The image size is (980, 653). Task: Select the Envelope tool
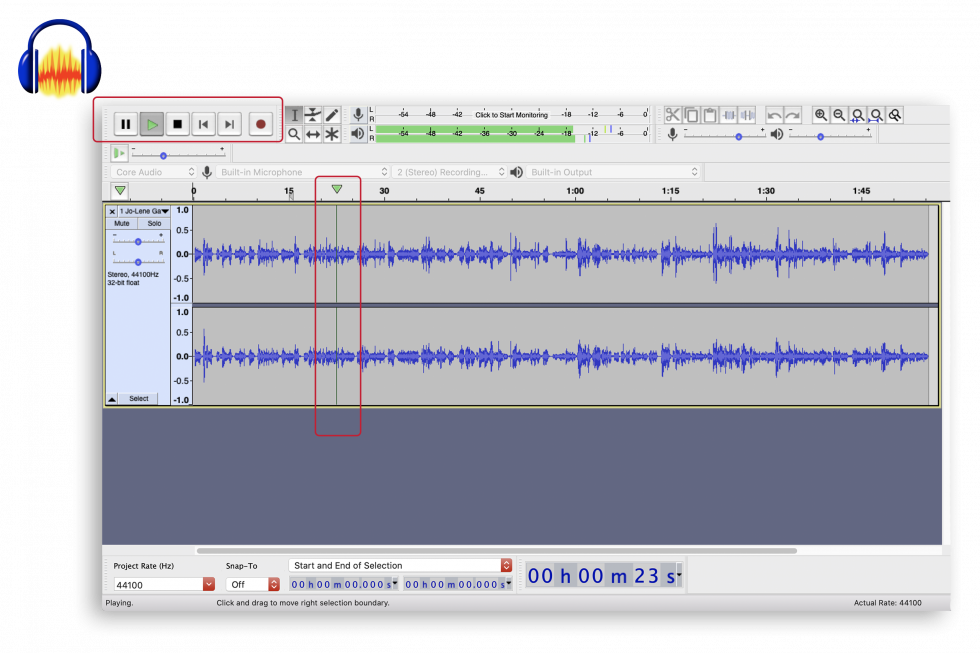click(x=313, y=114)
